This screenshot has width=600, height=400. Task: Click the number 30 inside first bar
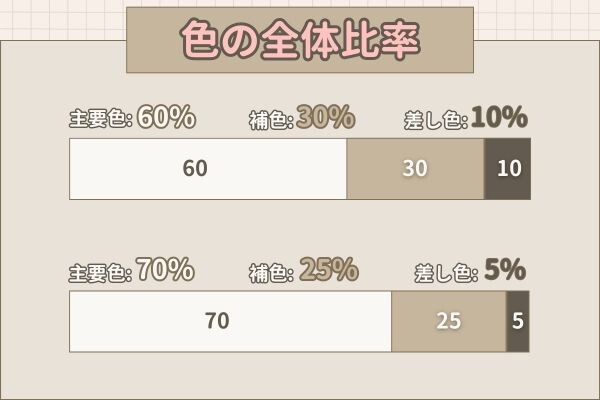tap(415, 168)
